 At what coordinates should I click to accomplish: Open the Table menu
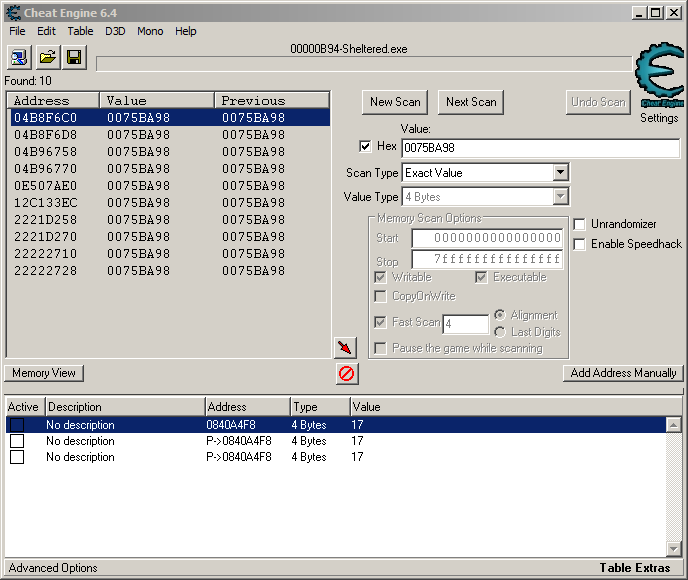(x=80, y=31)
